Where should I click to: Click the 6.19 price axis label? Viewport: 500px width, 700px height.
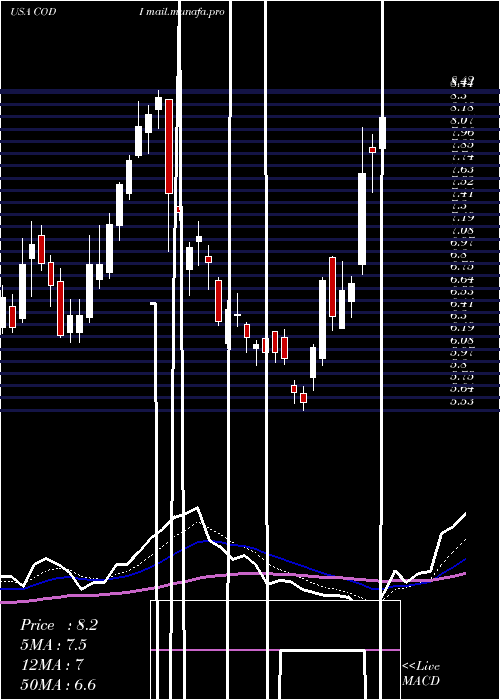click(462, 328)
